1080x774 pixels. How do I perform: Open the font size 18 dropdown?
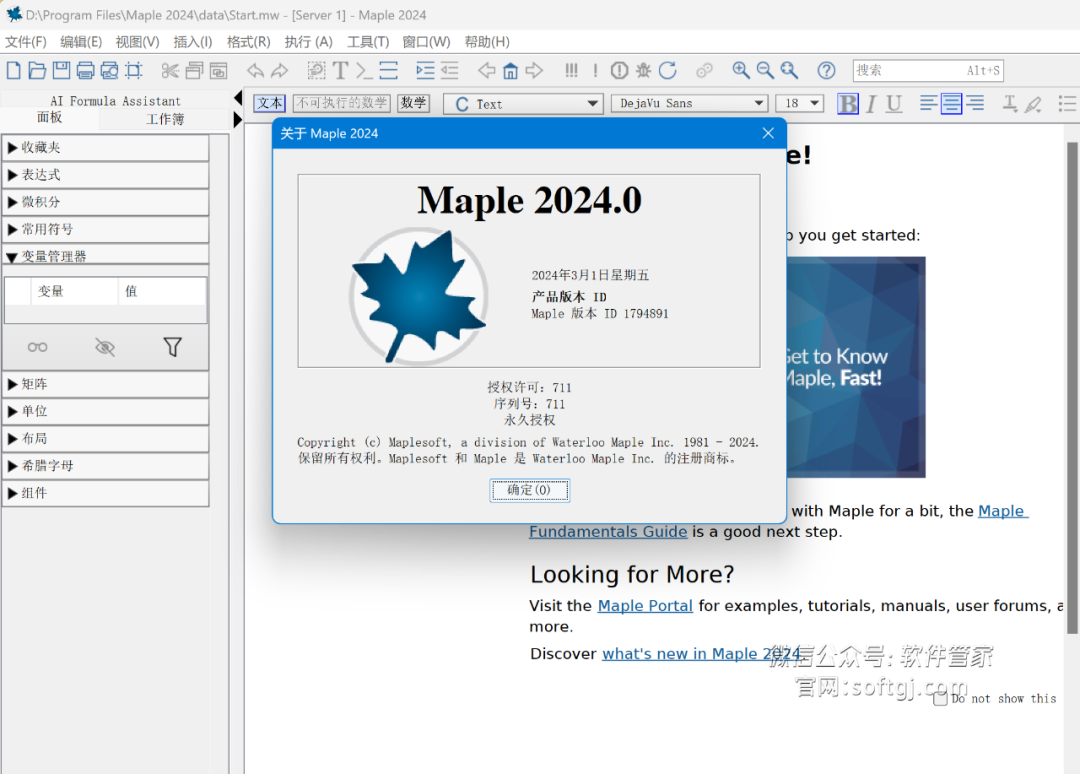[x=800, y=103]
